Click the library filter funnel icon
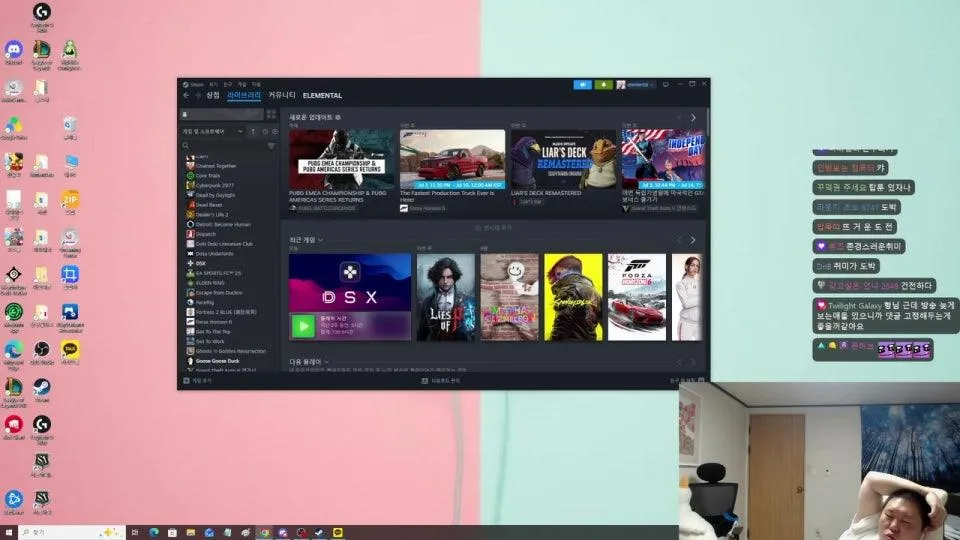Screen dimensions: 960x540 coord(271,146)
